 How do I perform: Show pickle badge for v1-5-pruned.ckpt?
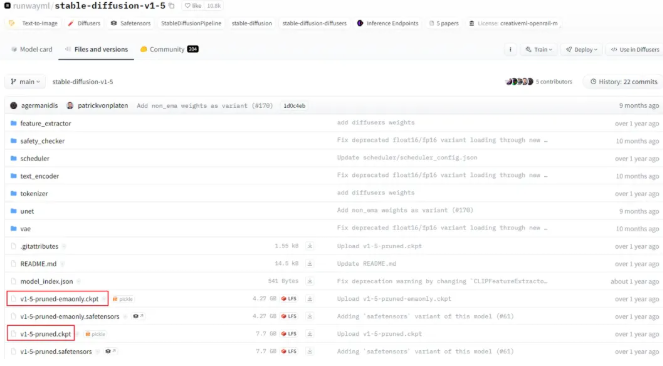coord(95,334)
